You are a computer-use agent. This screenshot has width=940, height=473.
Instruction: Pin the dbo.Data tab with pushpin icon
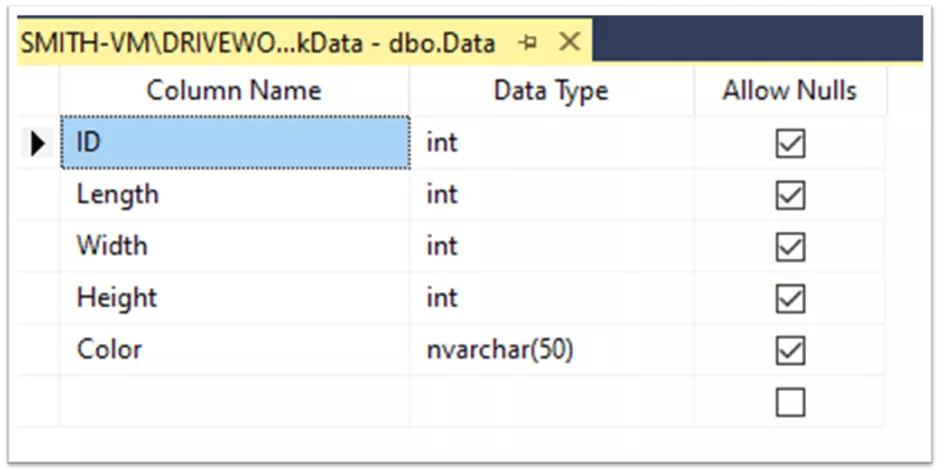point(528,43)
